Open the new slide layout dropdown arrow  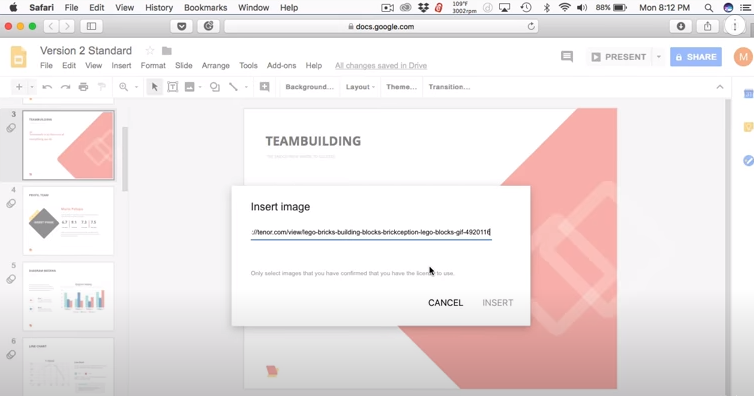[32, 87]
